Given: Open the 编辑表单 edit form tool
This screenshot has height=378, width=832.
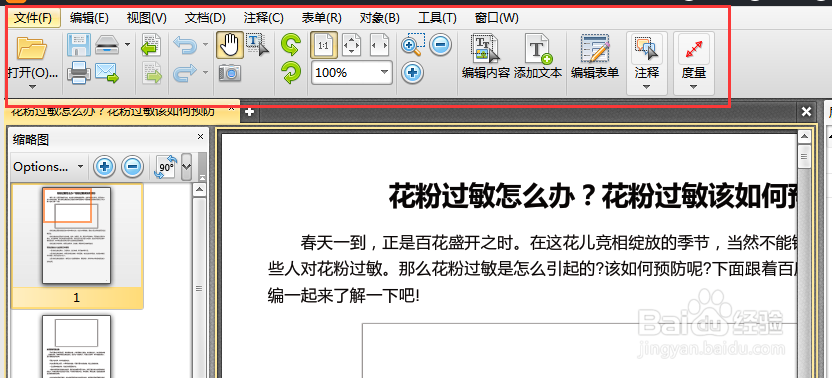Looking at the screenshot, I should tap(595, 57).
